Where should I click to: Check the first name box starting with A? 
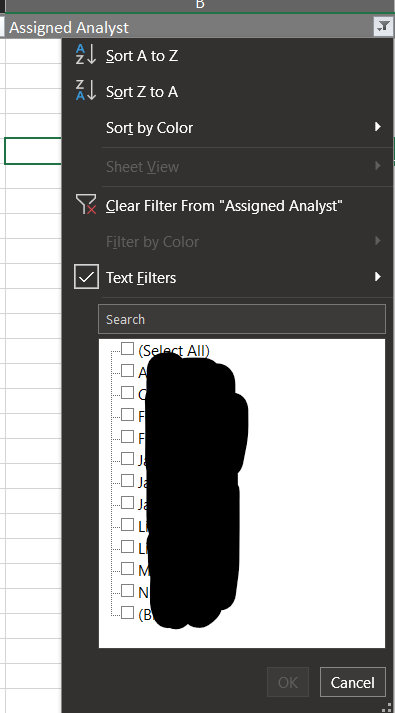pos(127,371)
